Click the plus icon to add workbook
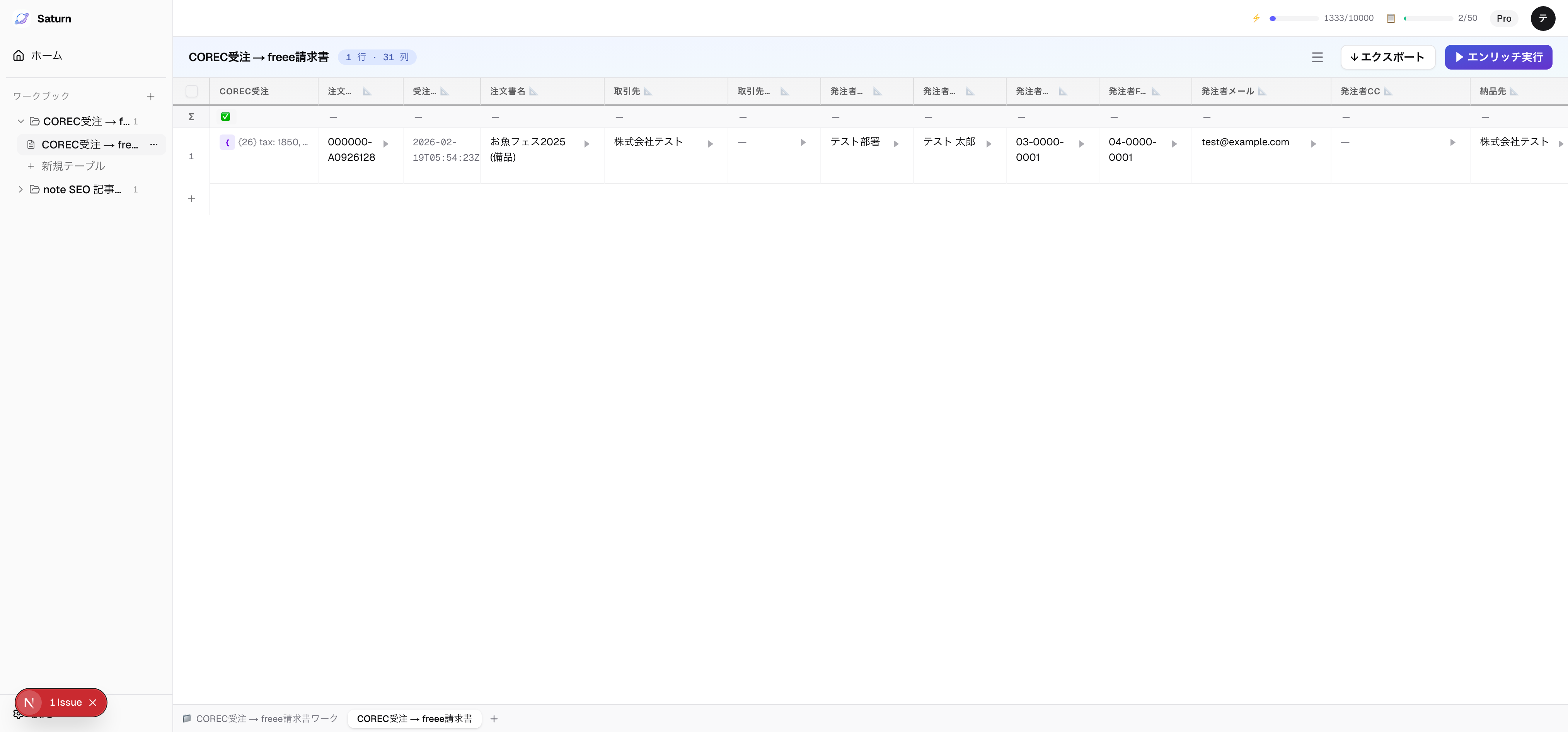The height and width of the screenshot is (732, 1568). pyautogui.click(x=150, y=97)
